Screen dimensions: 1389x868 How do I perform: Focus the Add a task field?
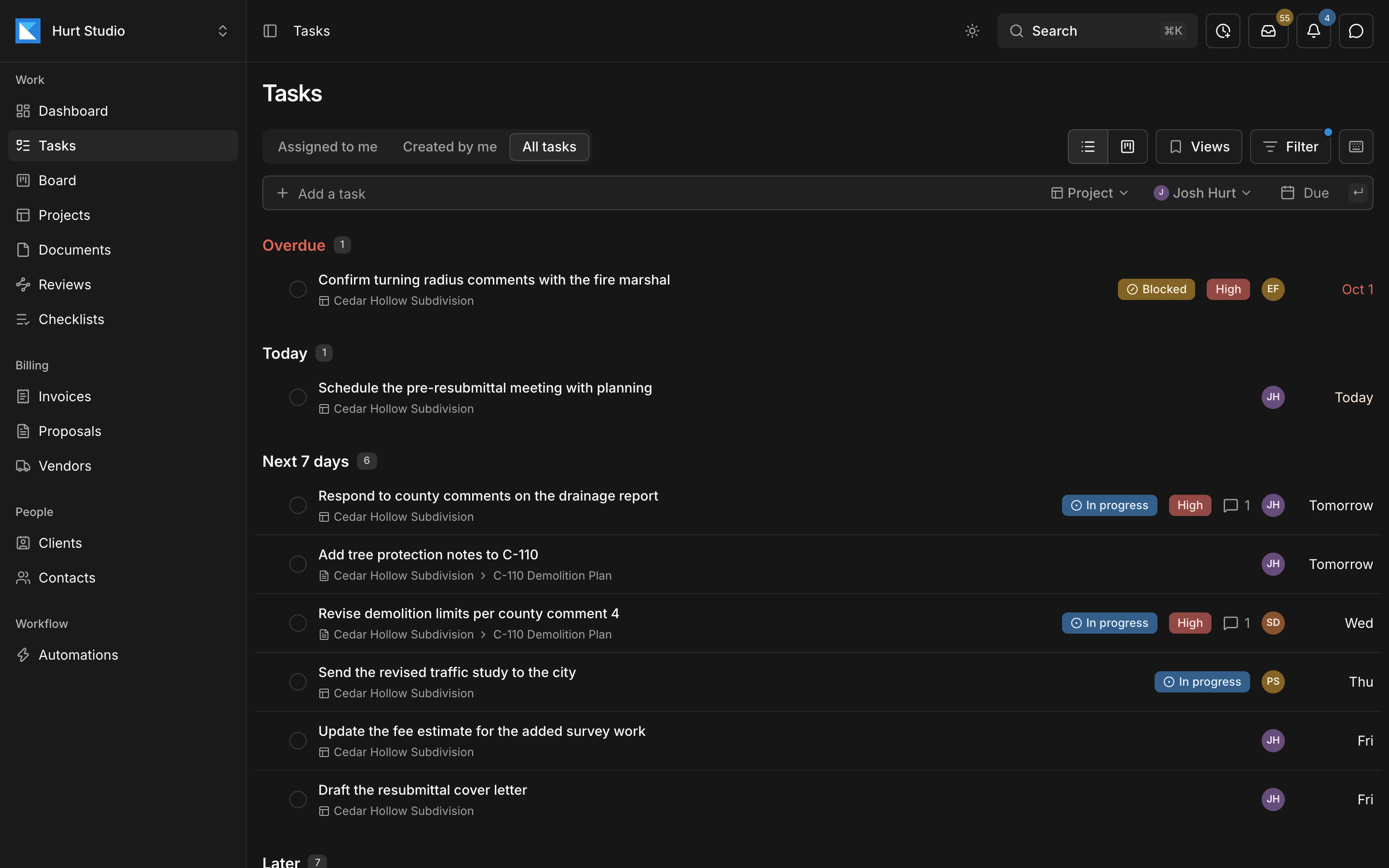[x=654, y=193]
